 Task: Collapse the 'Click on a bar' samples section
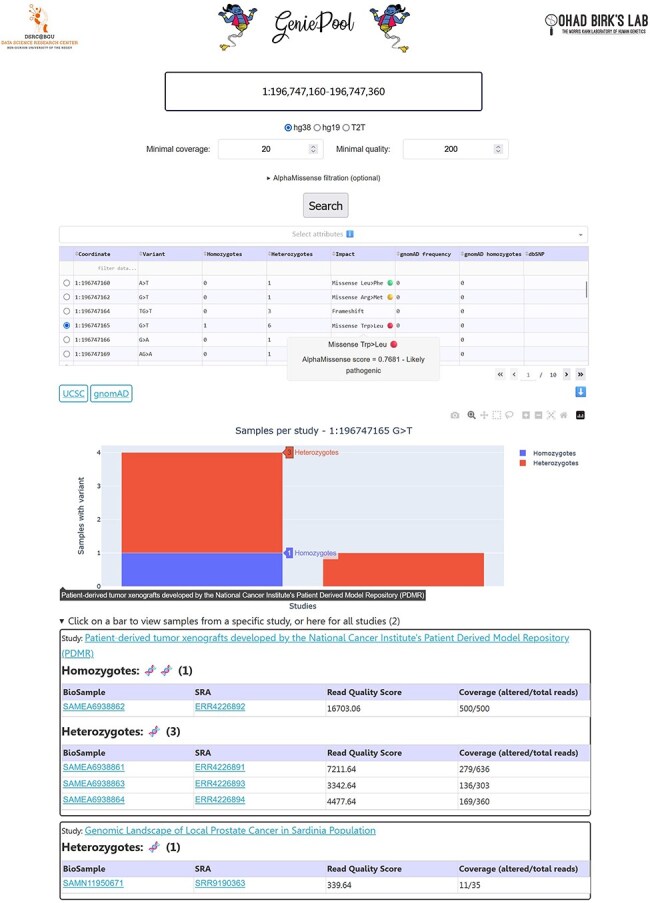pyautogui.click(x=230, y=621)
